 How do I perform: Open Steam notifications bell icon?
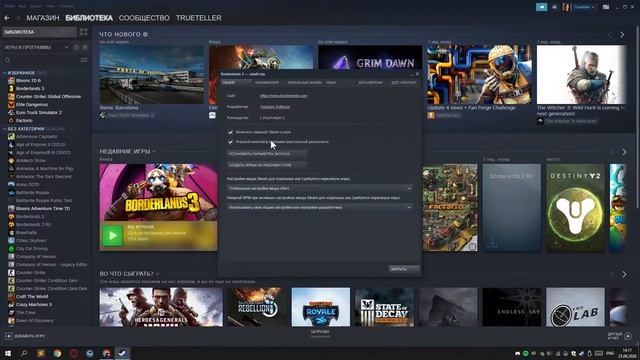click(554, 7)
